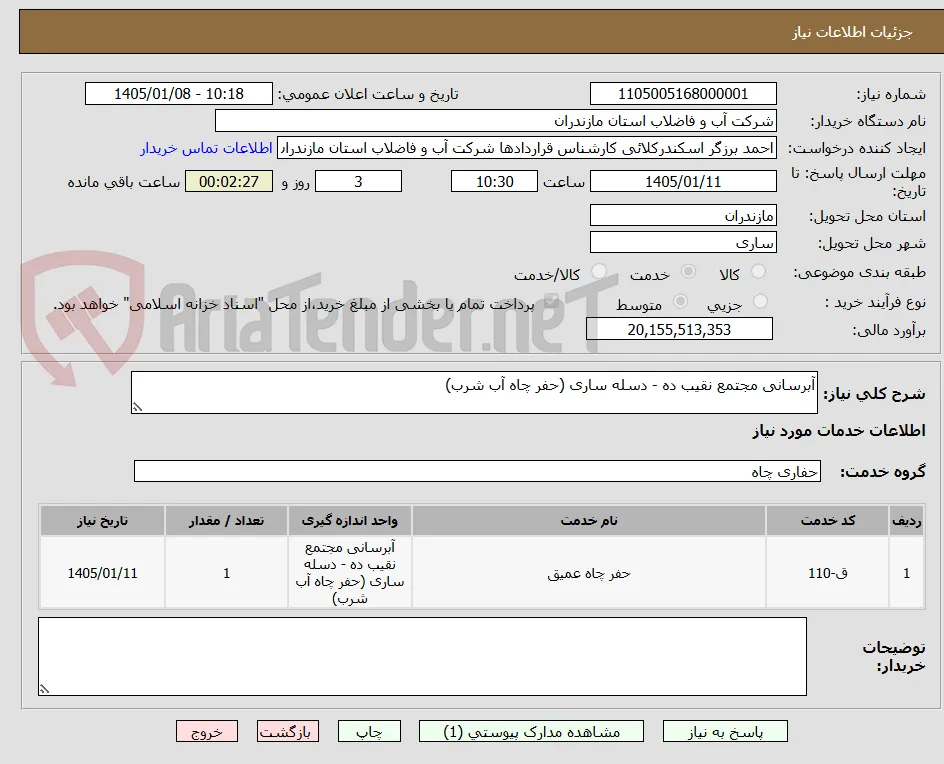Click the quantity cell showing 1
Viewport: 944px width, 764px height.
226,573
